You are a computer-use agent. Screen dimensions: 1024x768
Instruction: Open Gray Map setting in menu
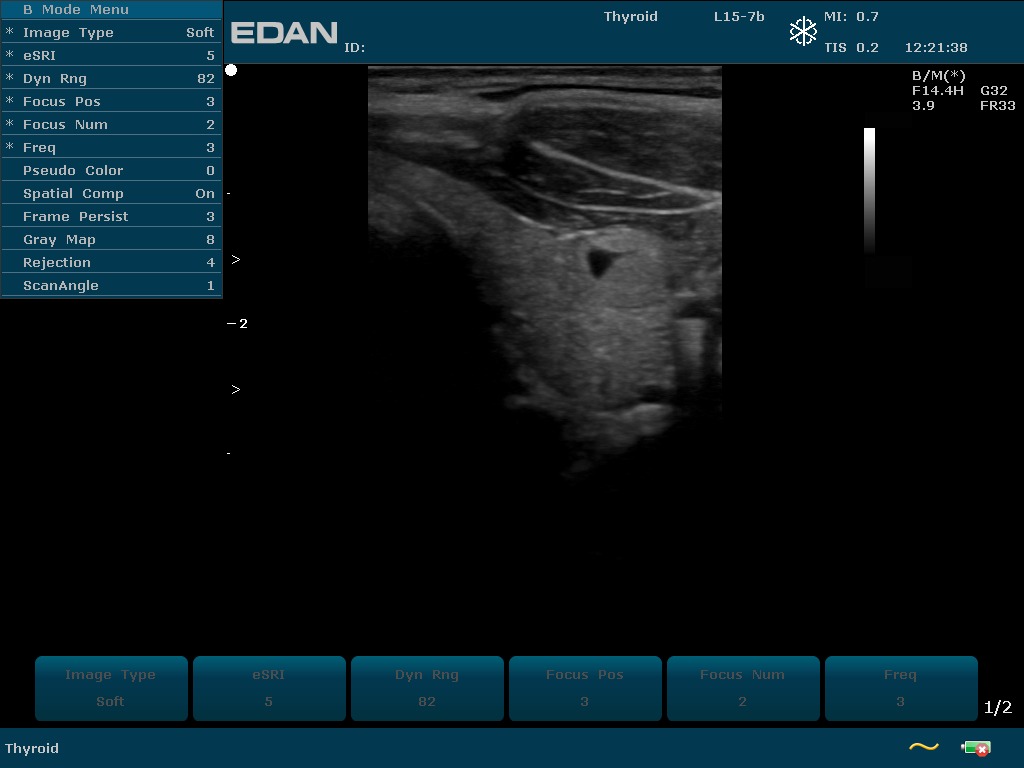tap(111, 240)
